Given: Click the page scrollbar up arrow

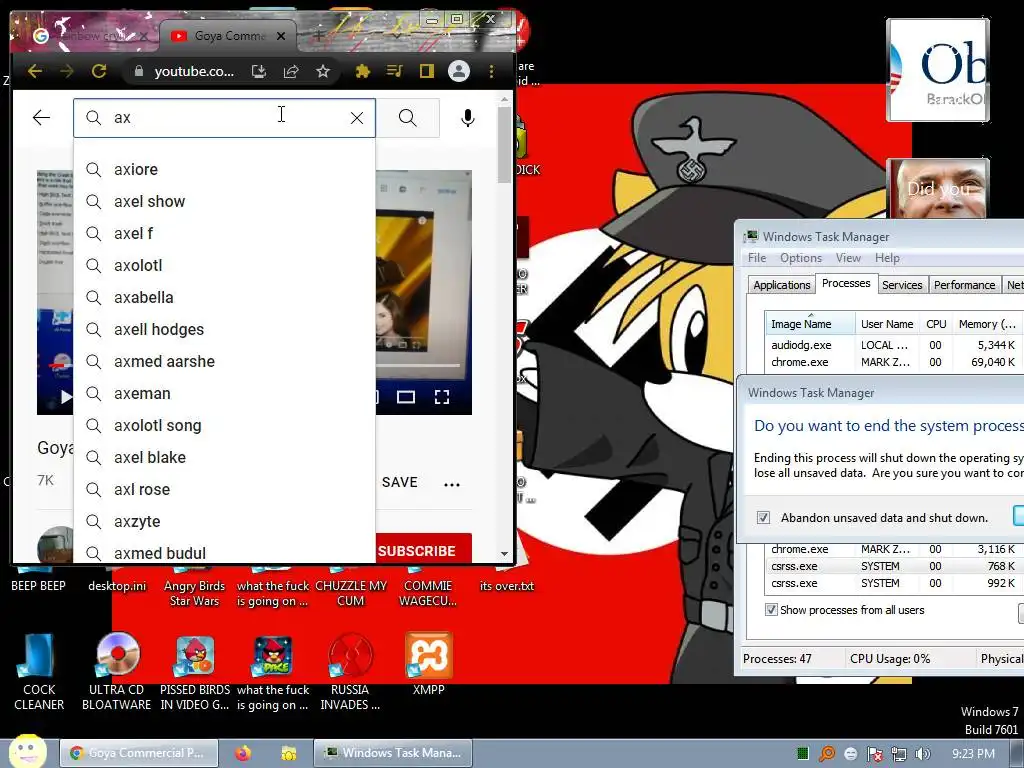Looking at the screenshot, I should point(504,99).
